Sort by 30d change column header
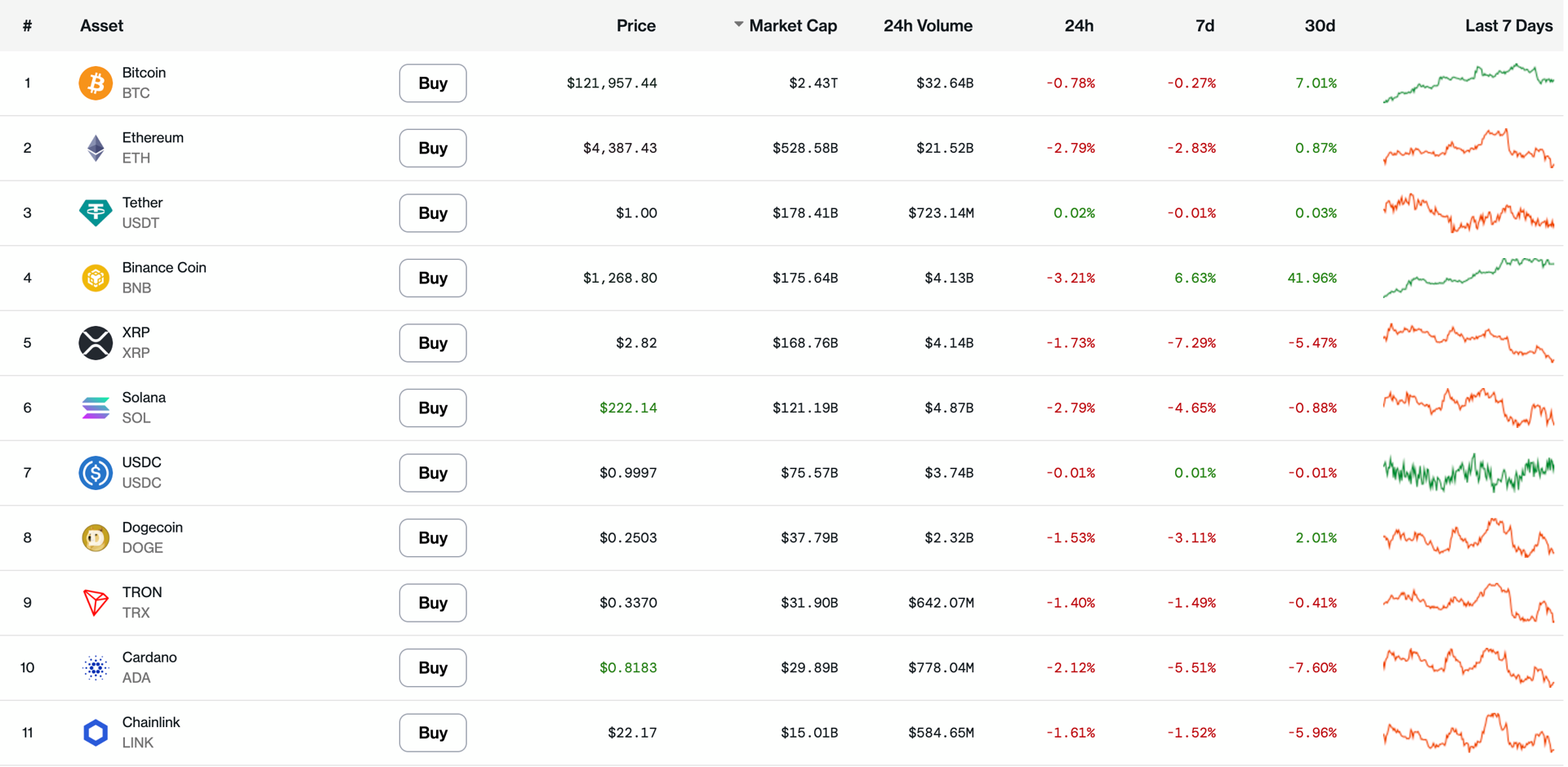The height and width of the screenshot is (767, 1568). tap(1319, 26)
